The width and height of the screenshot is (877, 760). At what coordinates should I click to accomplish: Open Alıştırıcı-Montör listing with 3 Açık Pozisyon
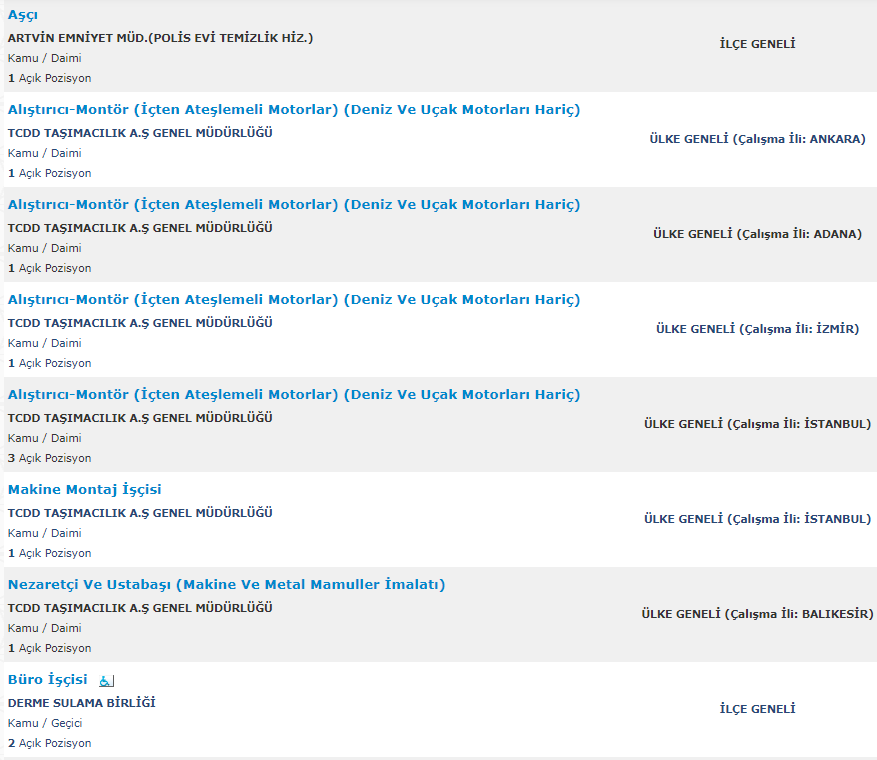pyautogui.click(x=294, y=395)
